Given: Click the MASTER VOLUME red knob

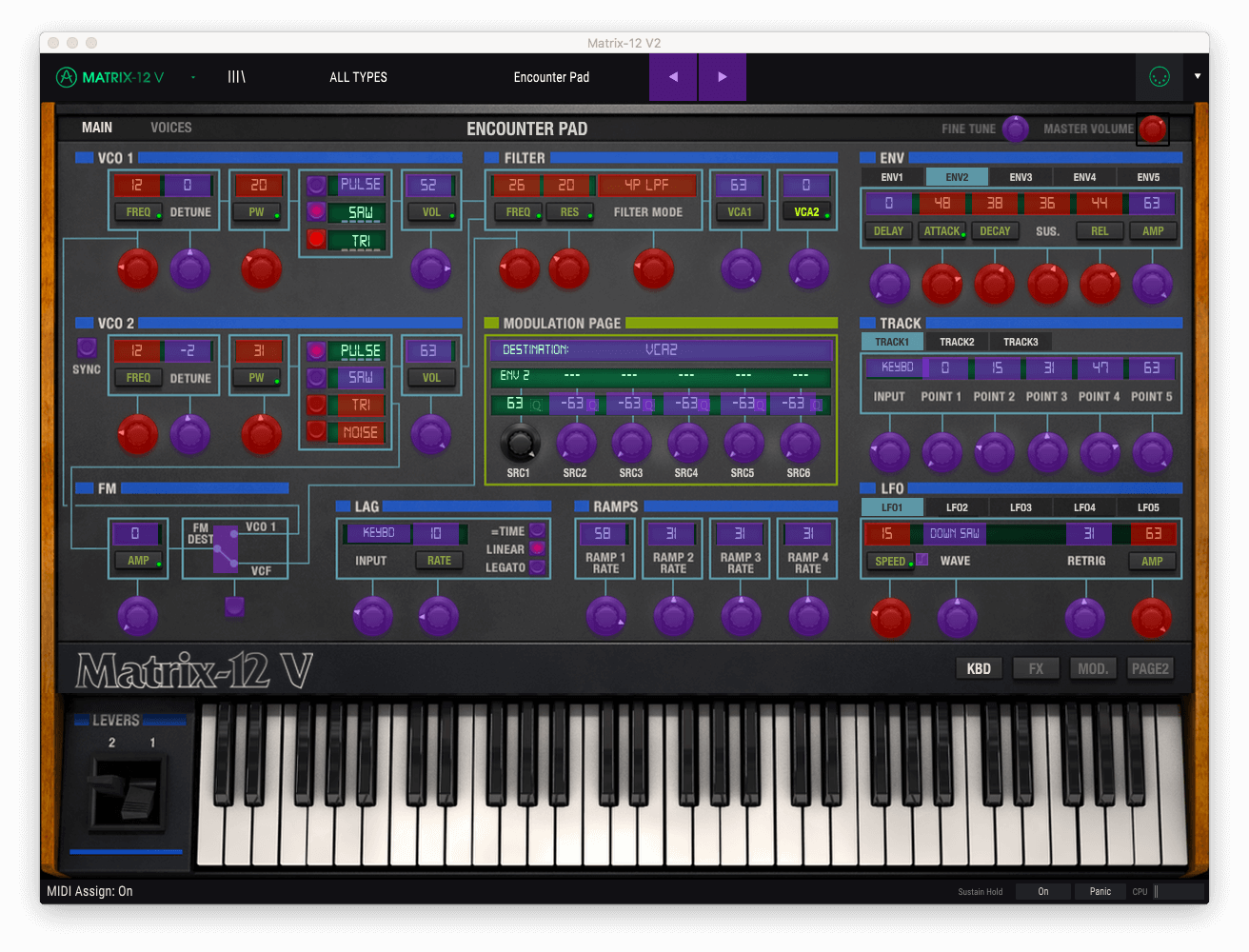Looking at the screenshot, I should tap(1153, 129).
